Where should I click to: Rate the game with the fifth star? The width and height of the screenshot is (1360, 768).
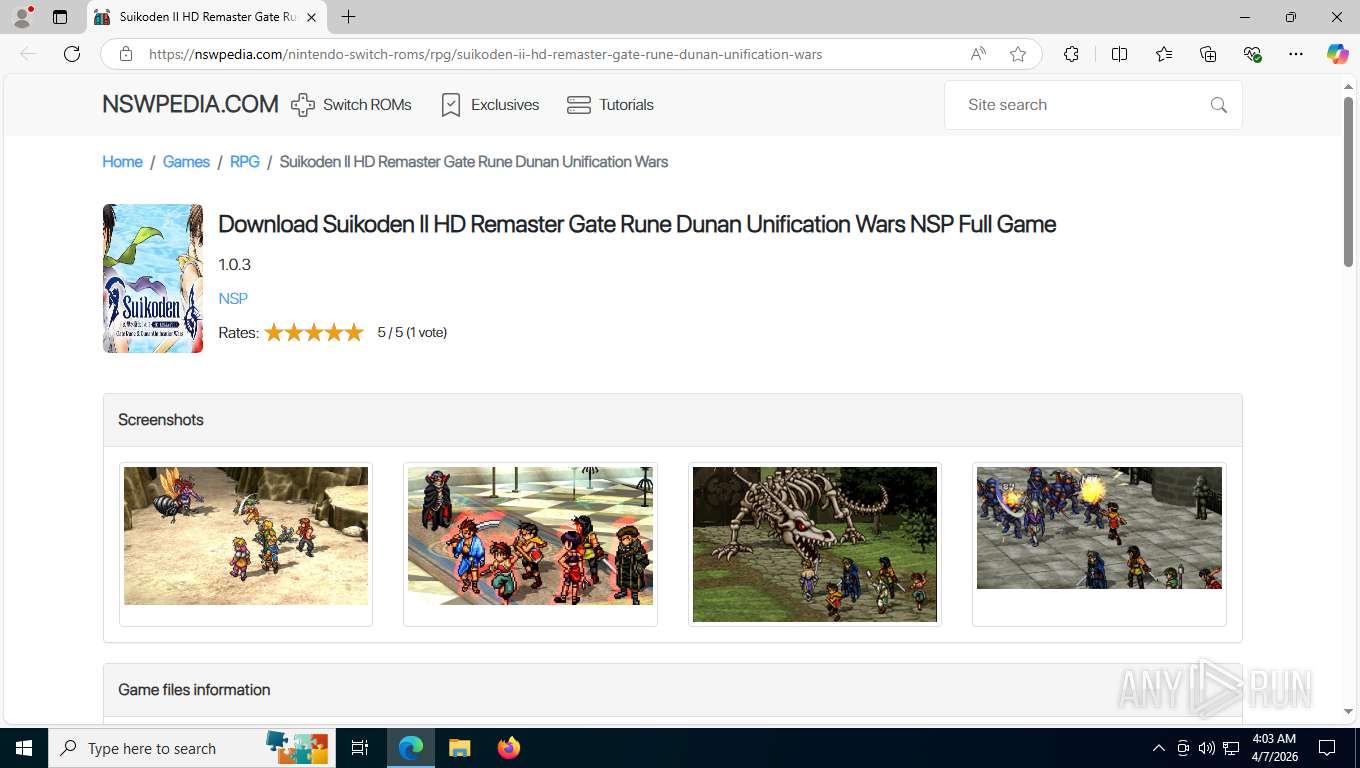(x=354, y=333)
